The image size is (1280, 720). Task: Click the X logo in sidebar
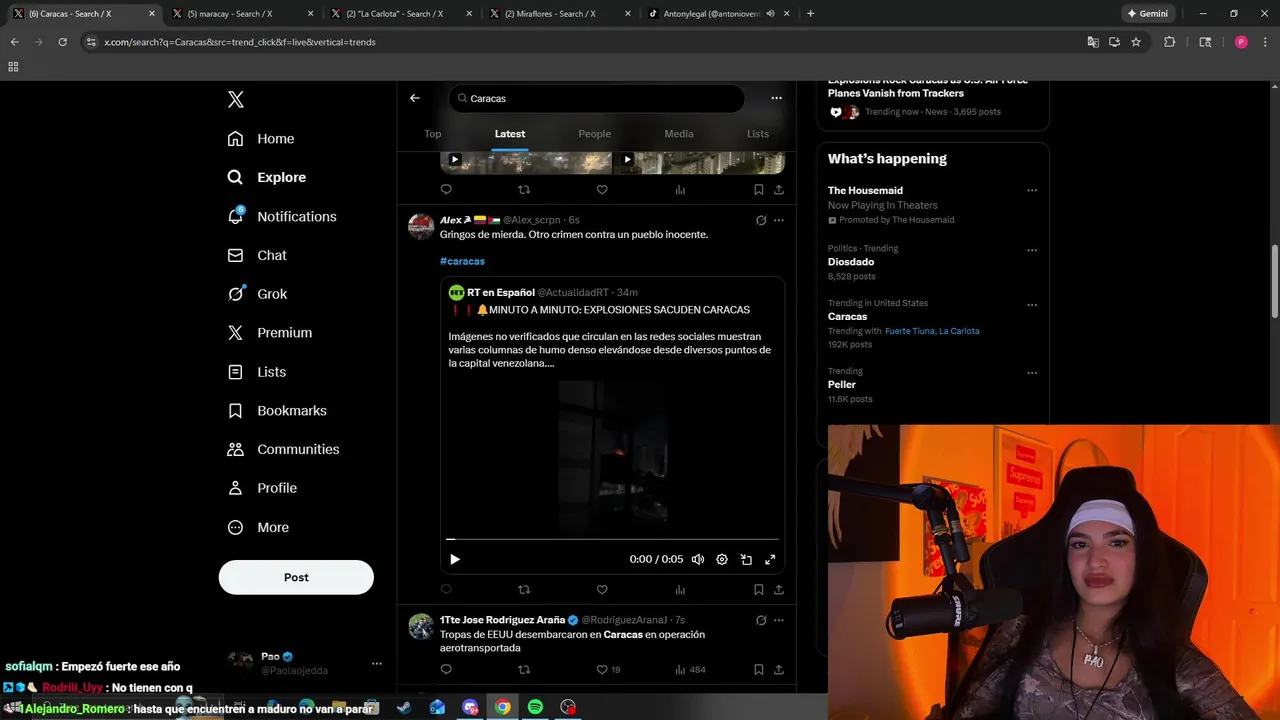click(x=236, y=99)
